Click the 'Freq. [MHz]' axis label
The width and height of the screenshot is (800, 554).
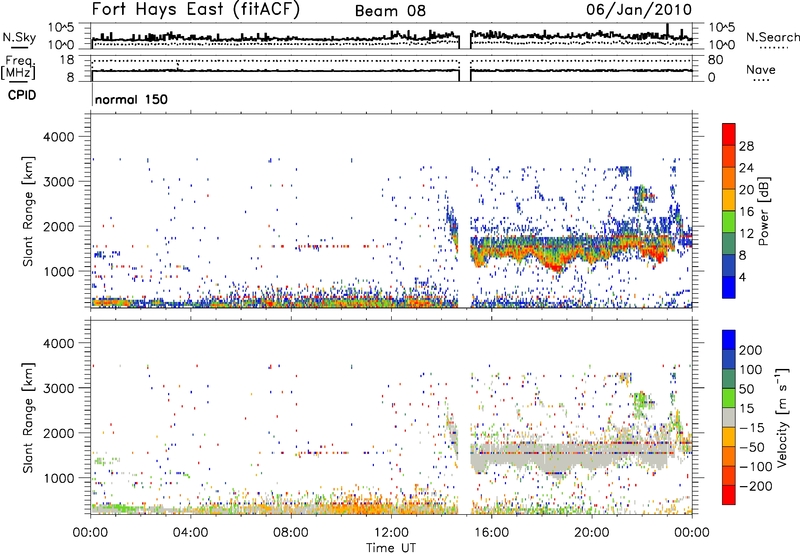[19, 68]
